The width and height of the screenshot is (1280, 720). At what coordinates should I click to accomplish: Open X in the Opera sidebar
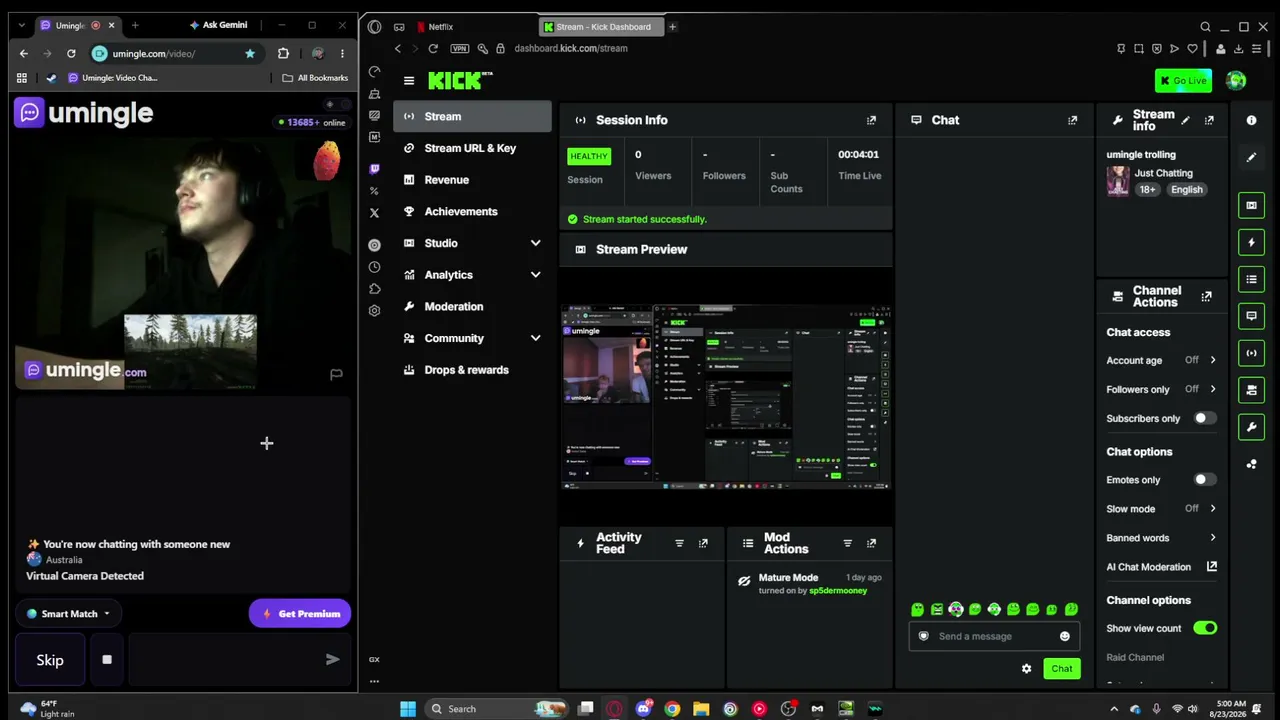coord(374,213)
